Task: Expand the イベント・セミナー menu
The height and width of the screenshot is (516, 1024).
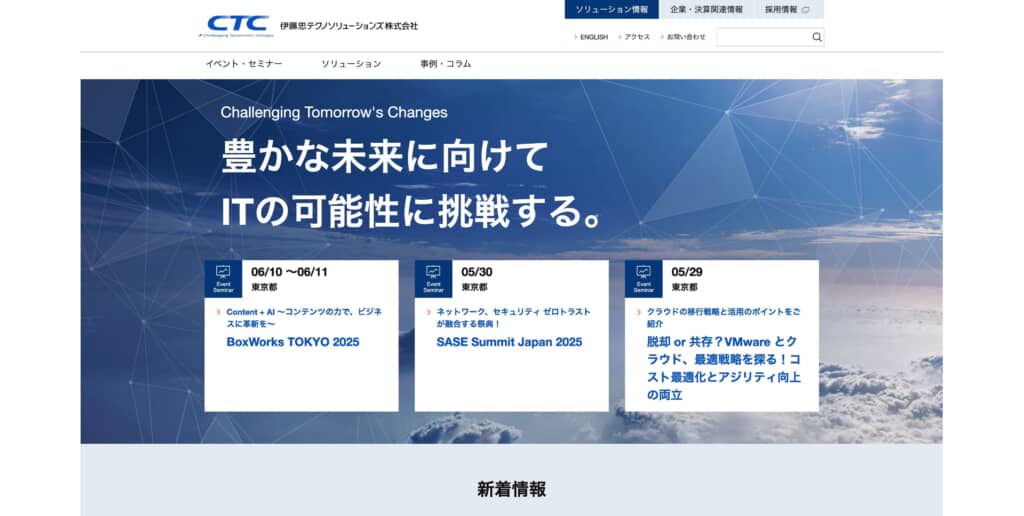Action: click(244, 64)
